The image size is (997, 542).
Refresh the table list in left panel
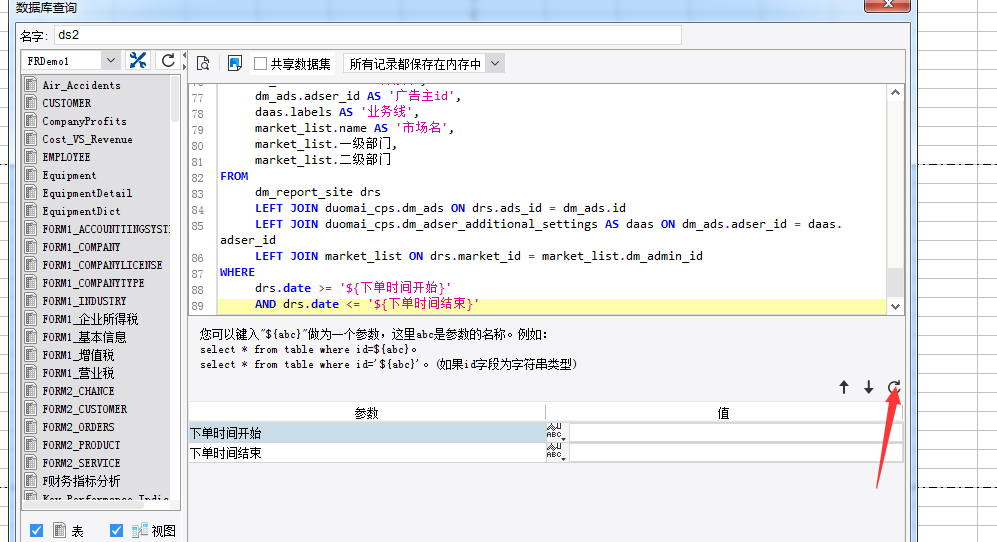[x=168, y=60]
